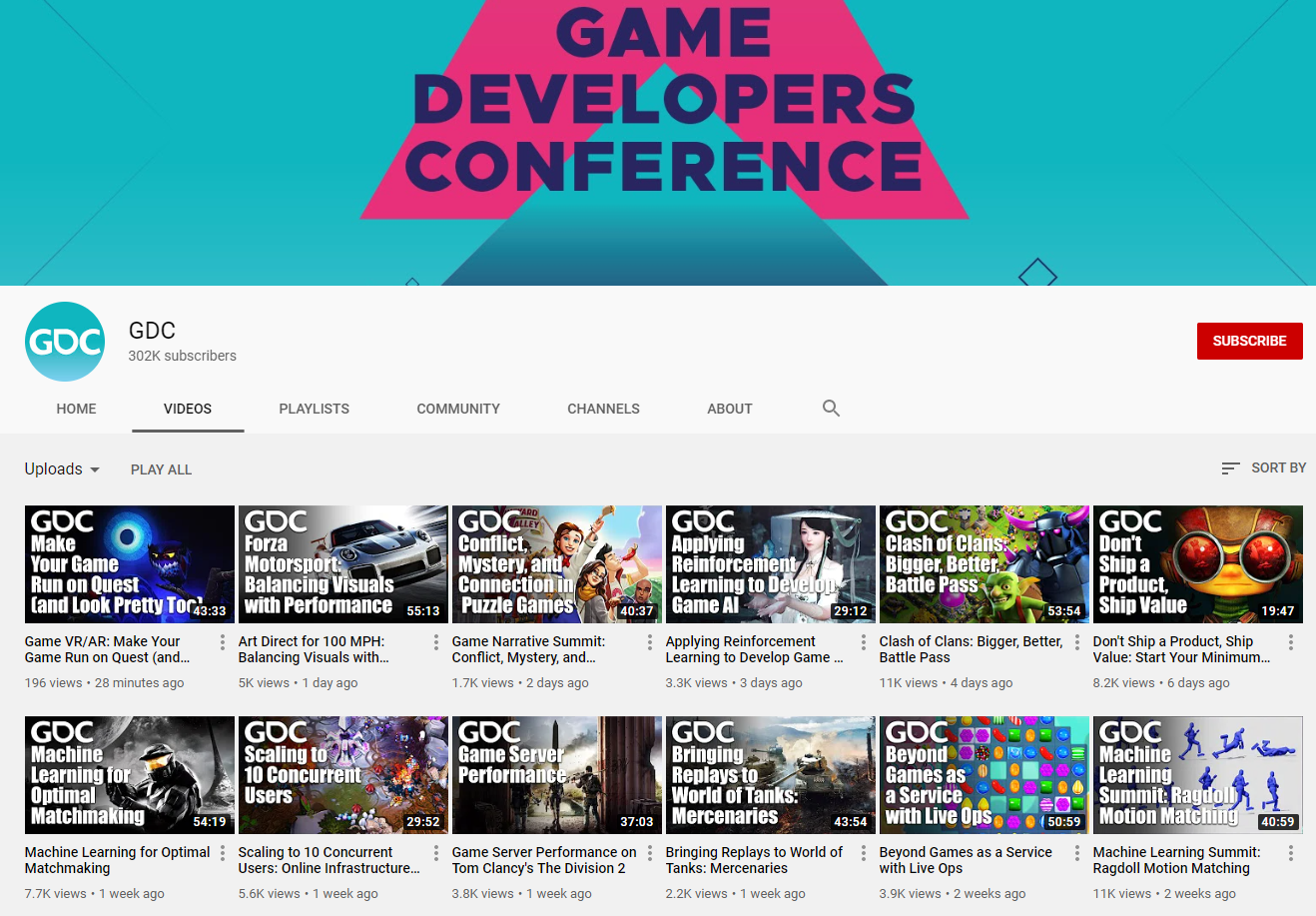Open the COMMUNITY tab
Image resolution: width=1316 pixels, height=916 pixels.
[458, 409]
